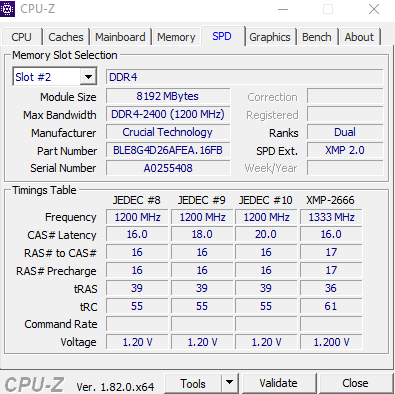Click the Serial Number field A0255408
395x394 pixels.
point(168,168)
